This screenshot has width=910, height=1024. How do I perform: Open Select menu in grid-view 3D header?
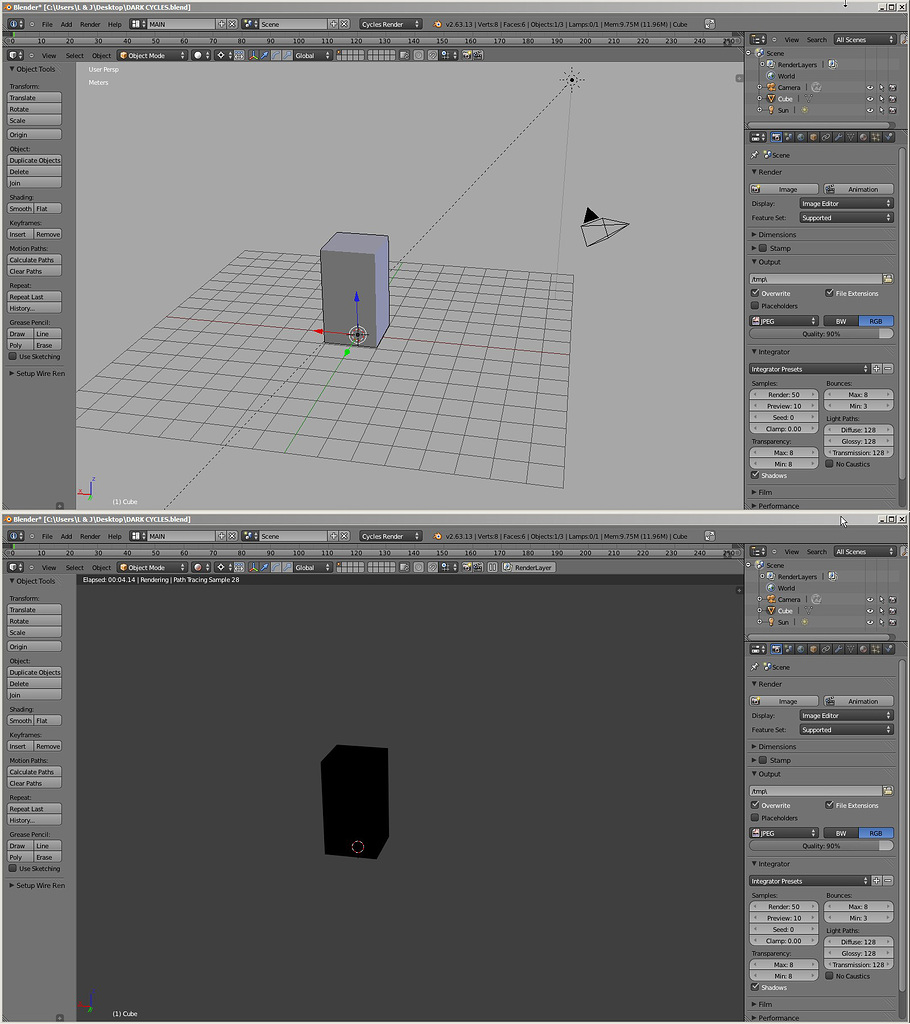coord(74,56)
